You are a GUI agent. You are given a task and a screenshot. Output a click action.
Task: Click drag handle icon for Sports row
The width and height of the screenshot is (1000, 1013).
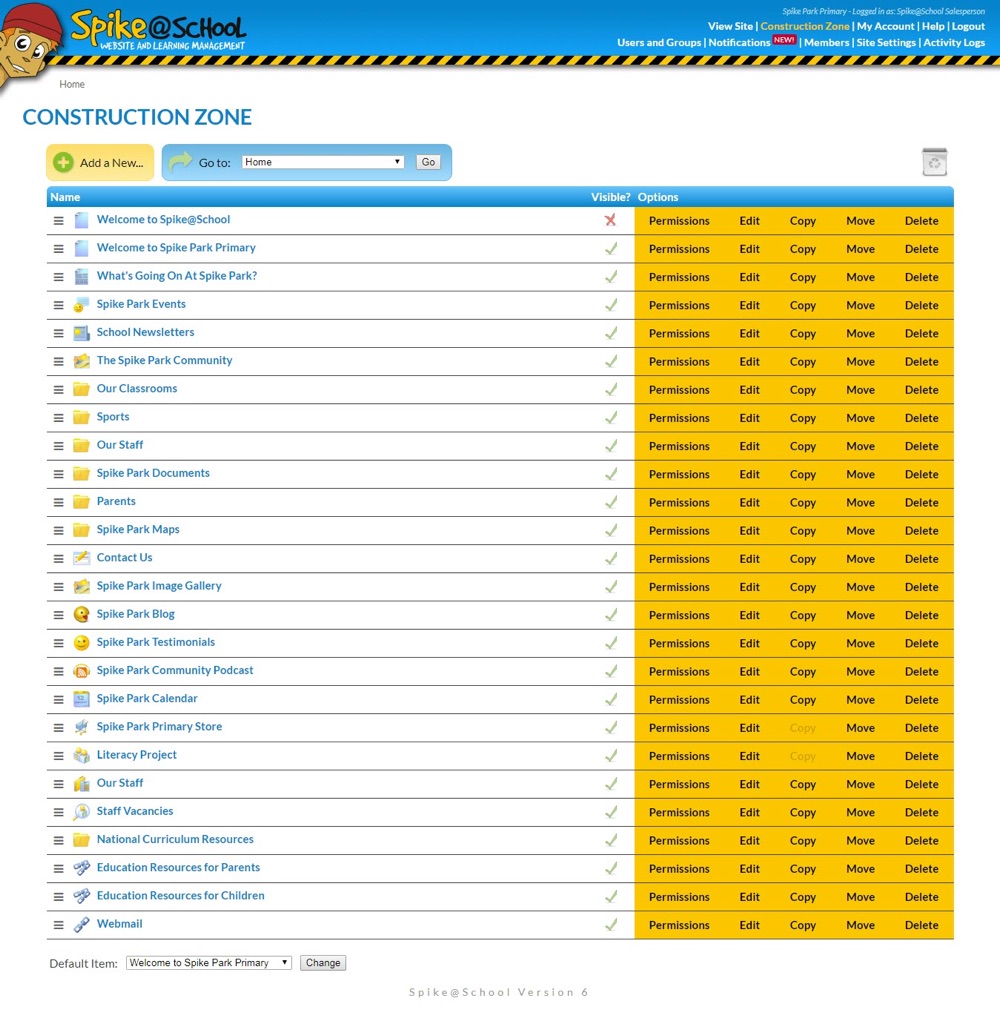click(x=58, y=418)
